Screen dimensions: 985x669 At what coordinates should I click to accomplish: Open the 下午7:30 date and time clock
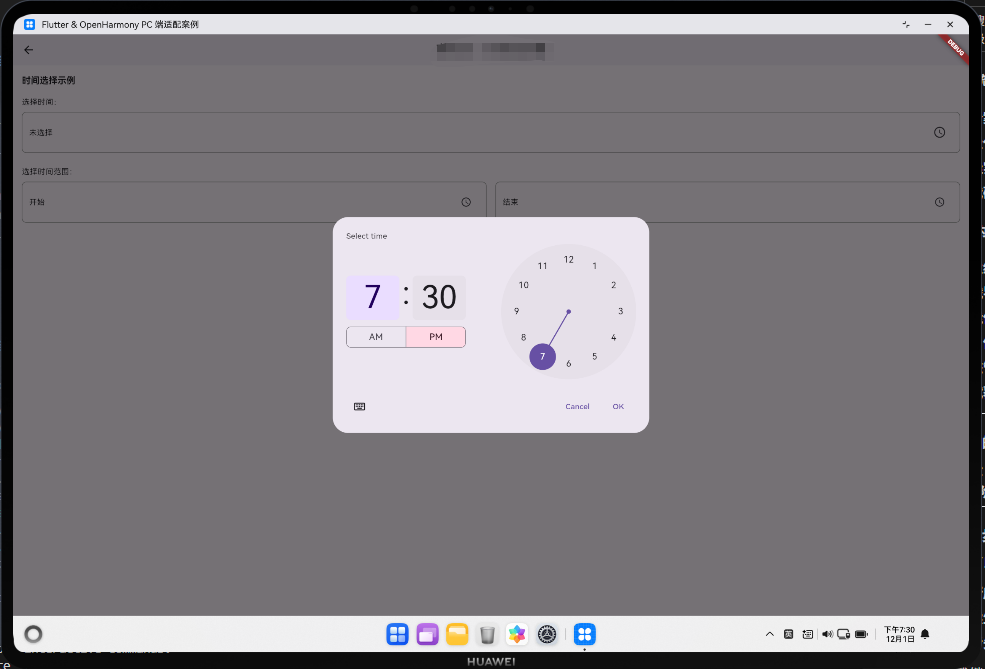point(900,634)
